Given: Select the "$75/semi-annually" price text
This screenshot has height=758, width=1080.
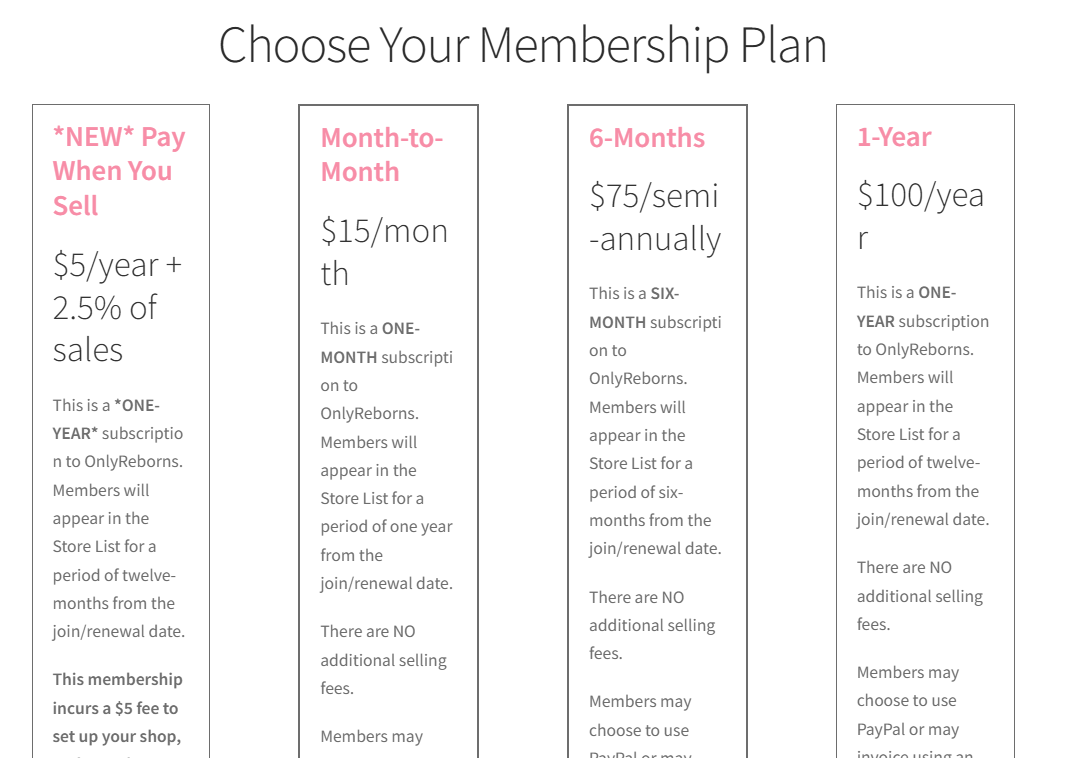Looking at the screenshot, I should coord(654,217).
